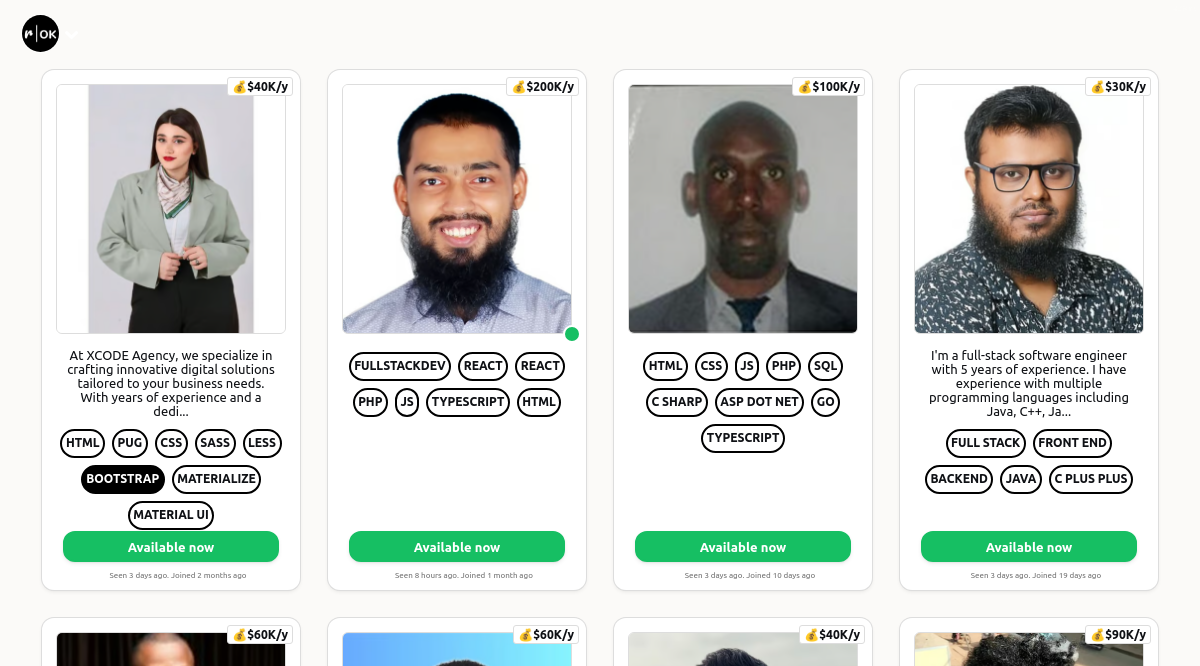
Task: Toggle the BOOTSTRAP skill tag
Action: click(x=123, y=479)
